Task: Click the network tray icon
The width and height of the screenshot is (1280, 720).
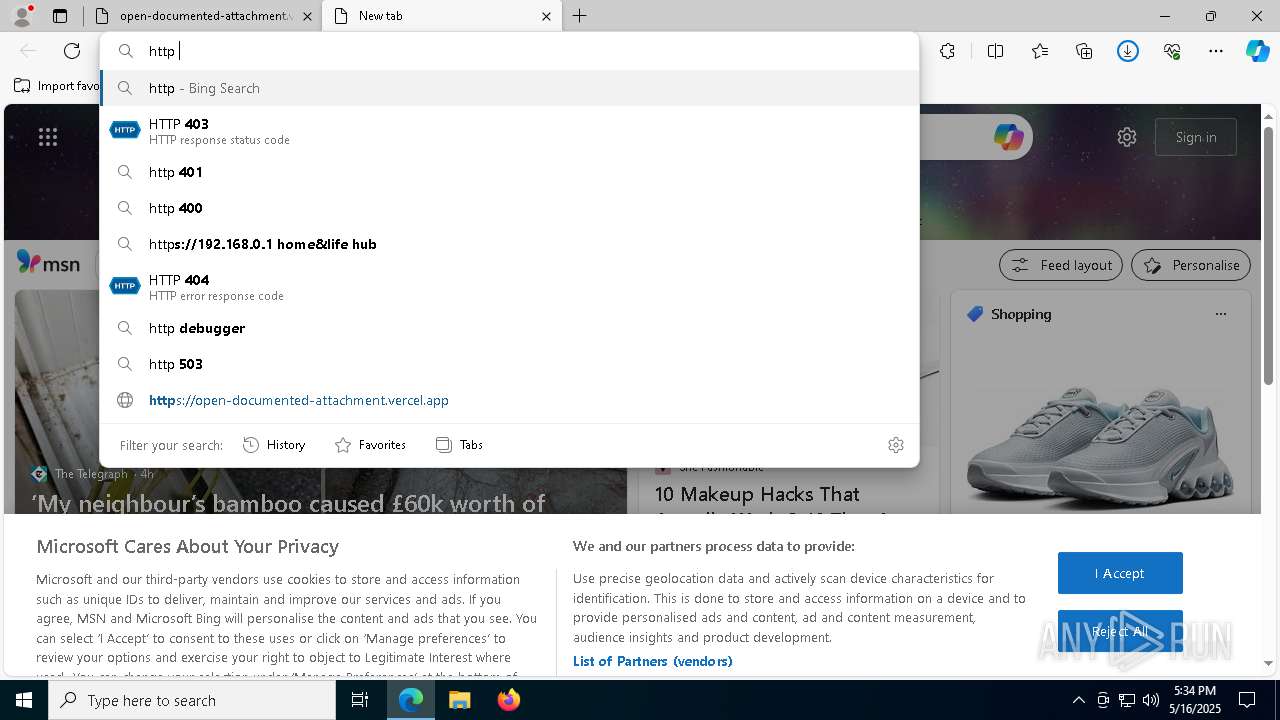Action: point(1126,700)
